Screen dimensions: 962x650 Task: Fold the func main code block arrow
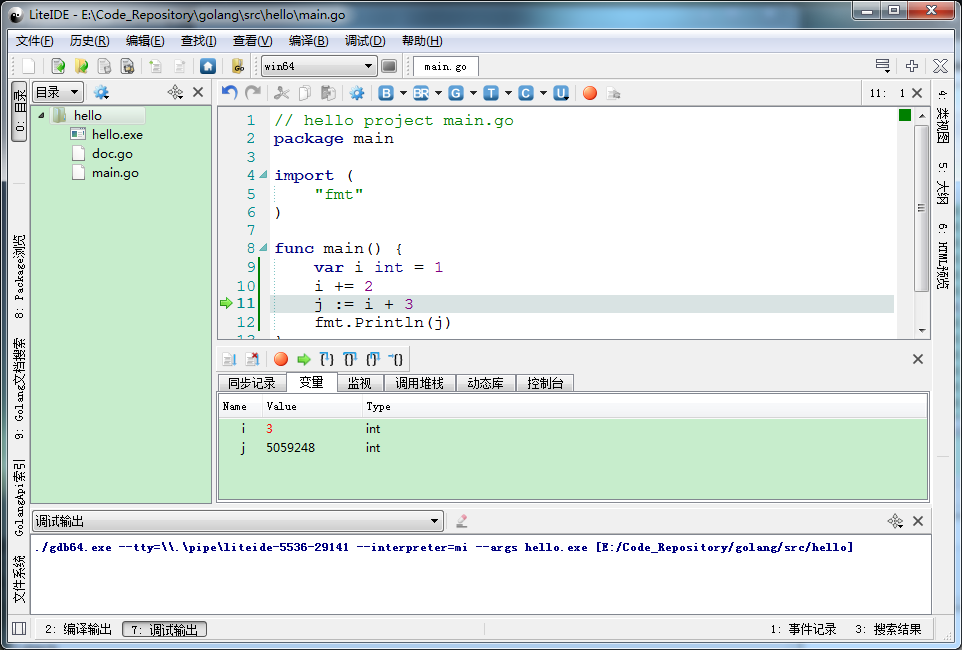(263, 248)
